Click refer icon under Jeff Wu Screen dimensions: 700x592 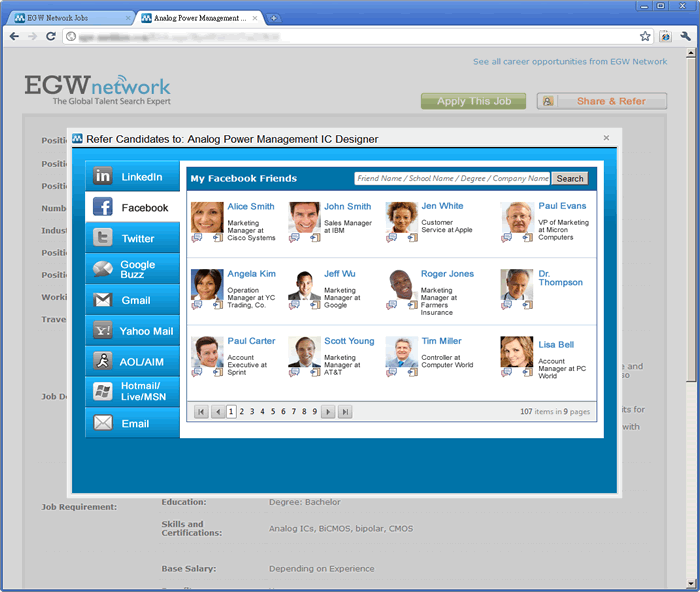(x=315, y=305)
